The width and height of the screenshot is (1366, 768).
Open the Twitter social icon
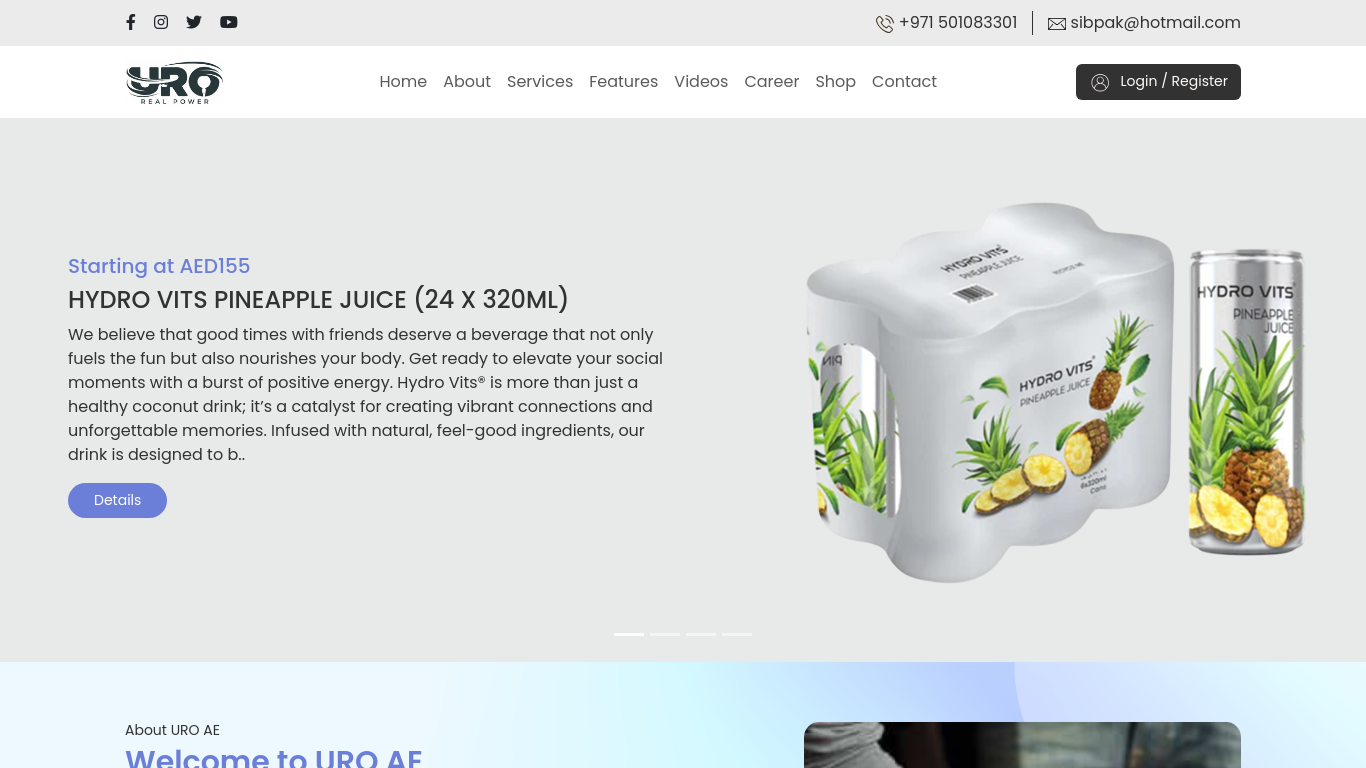[194, 22]
